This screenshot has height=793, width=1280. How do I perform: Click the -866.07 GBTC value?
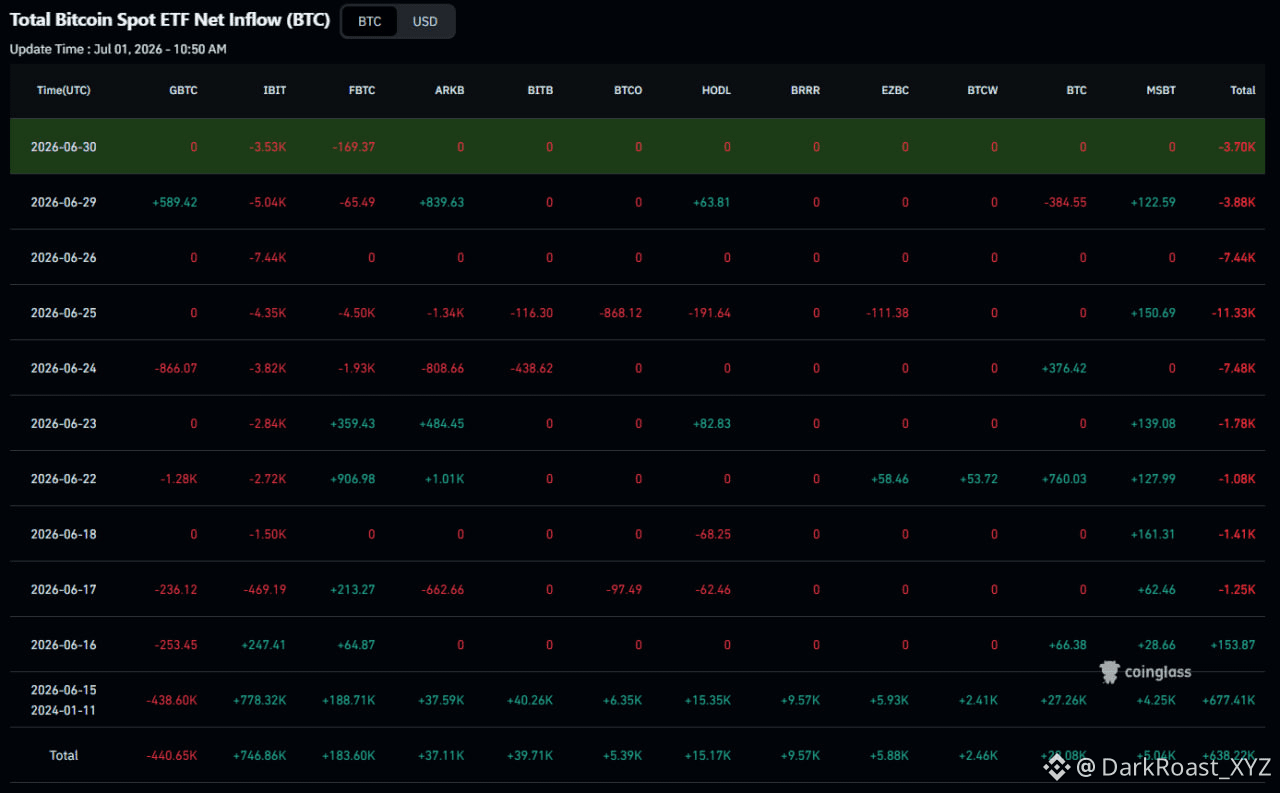click(x=176, y=368)
